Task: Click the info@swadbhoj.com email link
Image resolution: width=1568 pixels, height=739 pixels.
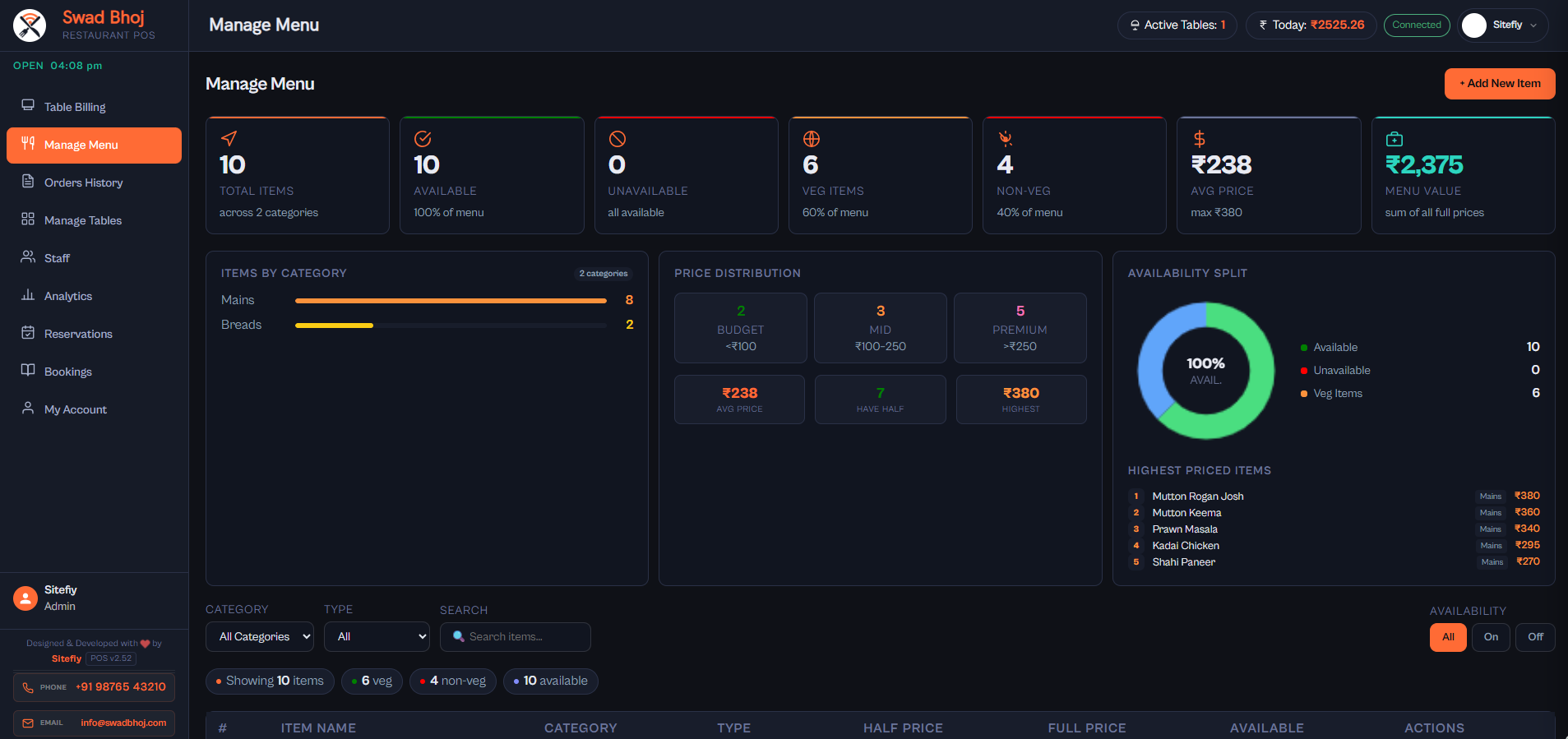Action: [123, 723]
